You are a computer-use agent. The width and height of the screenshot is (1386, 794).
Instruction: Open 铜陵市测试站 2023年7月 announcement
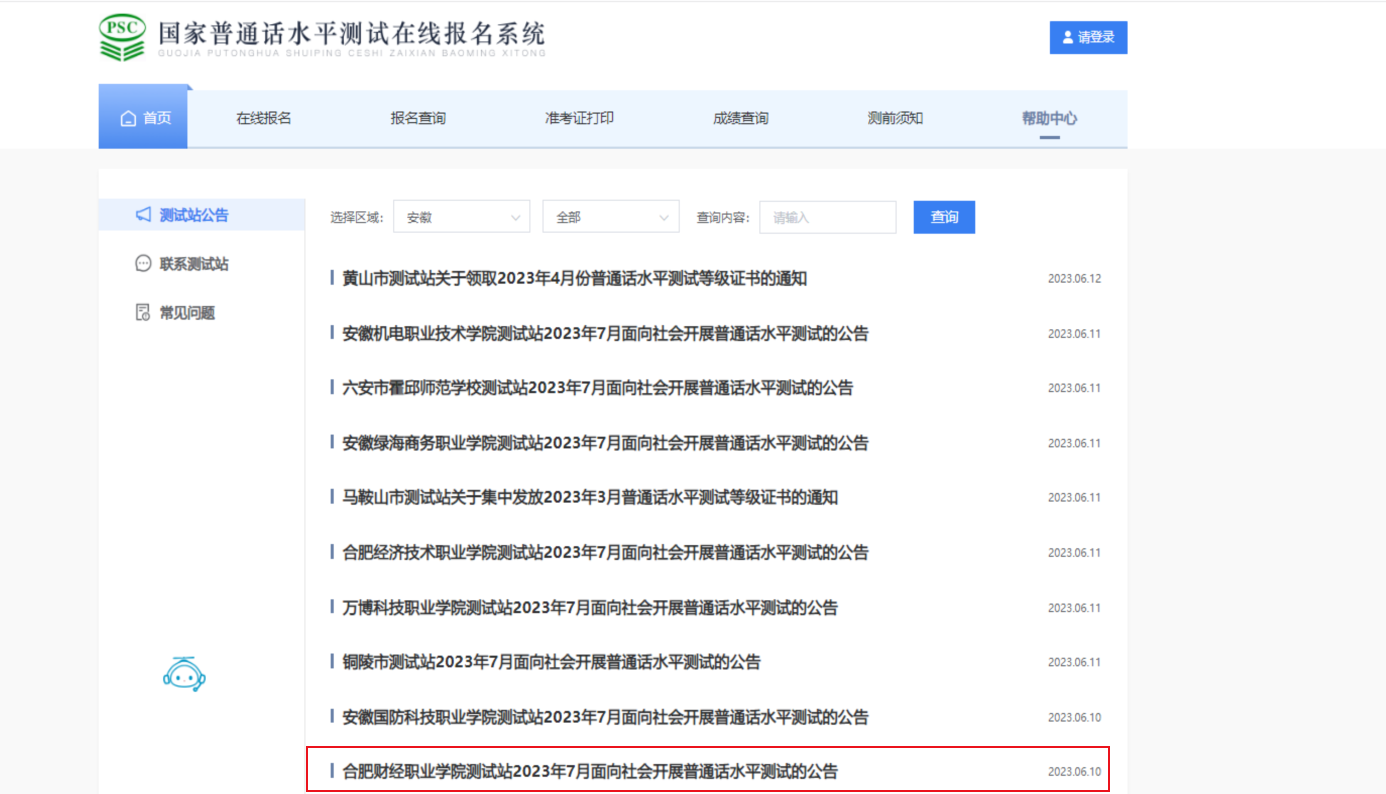click(551, 662)
